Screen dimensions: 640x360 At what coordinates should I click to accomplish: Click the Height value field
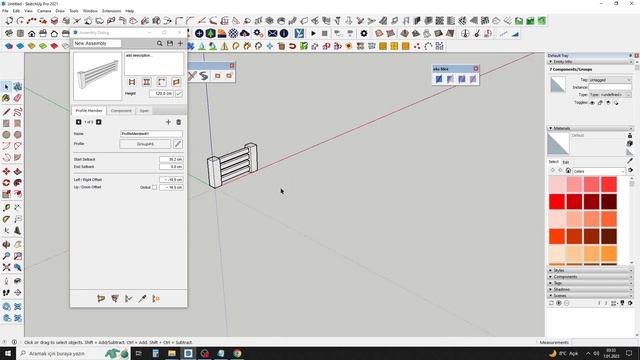(x=161, y=93)
